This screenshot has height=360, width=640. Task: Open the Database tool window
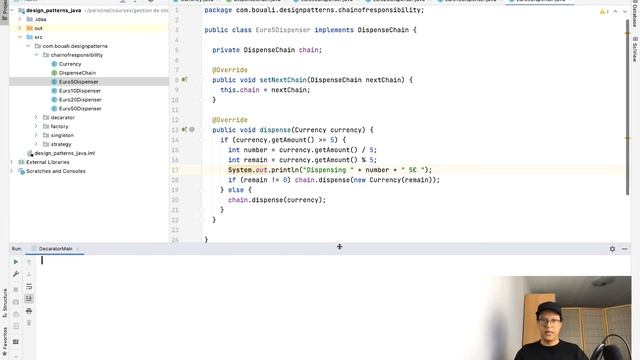(x=635, y=14)
